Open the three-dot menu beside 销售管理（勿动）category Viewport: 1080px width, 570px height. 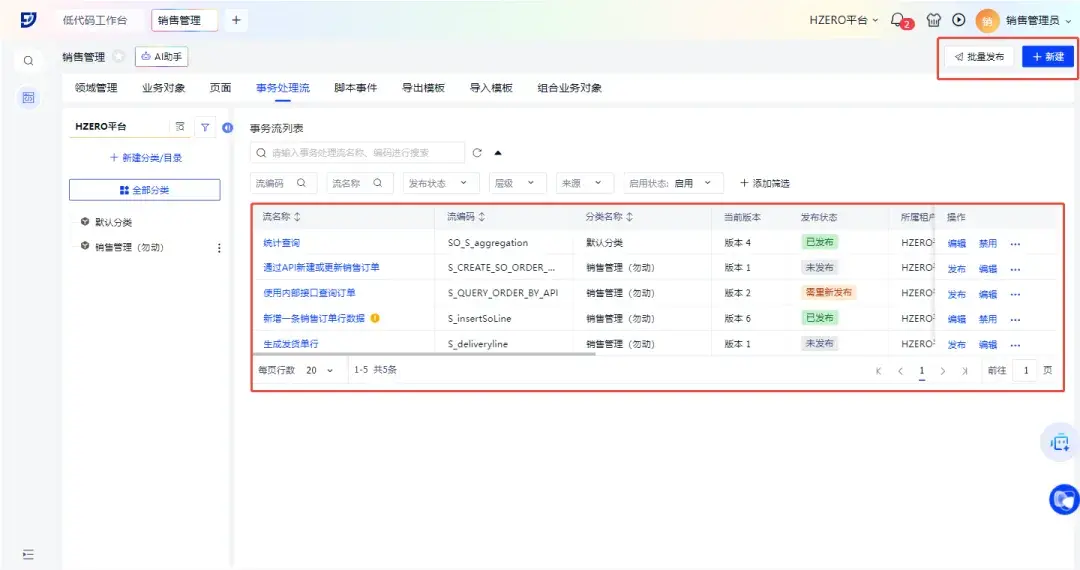(219, 247)
